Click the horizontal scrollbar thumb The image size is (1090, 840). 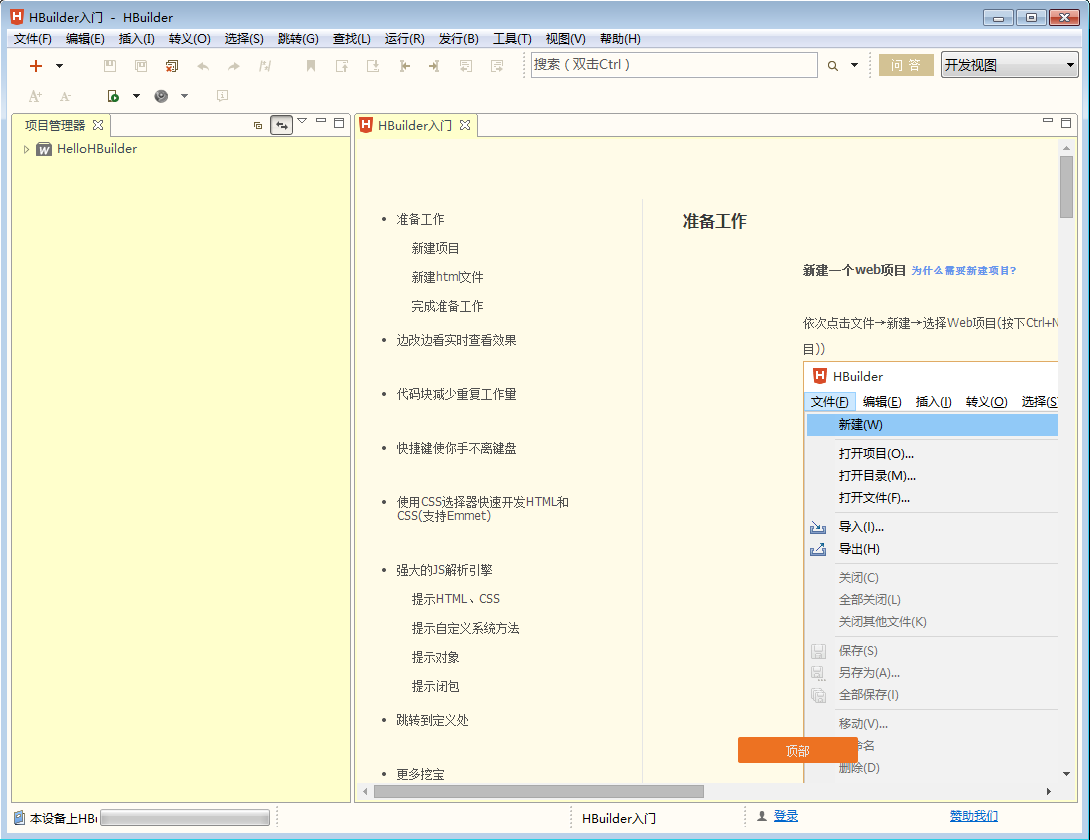(539, 791)
